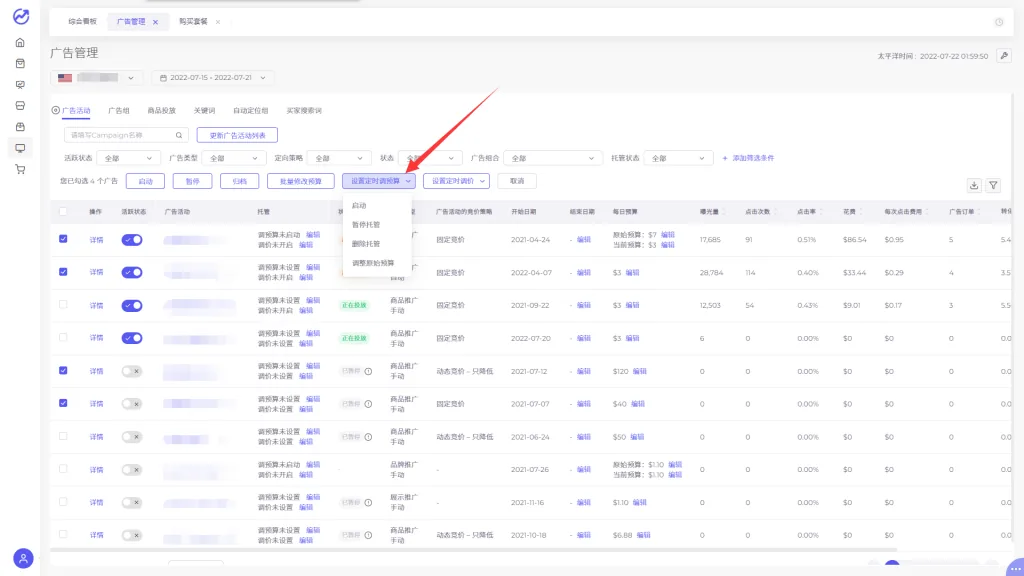Open the presentation chart sidebar section
This screenshot has width=1024, height=576.
pos(20,85)
